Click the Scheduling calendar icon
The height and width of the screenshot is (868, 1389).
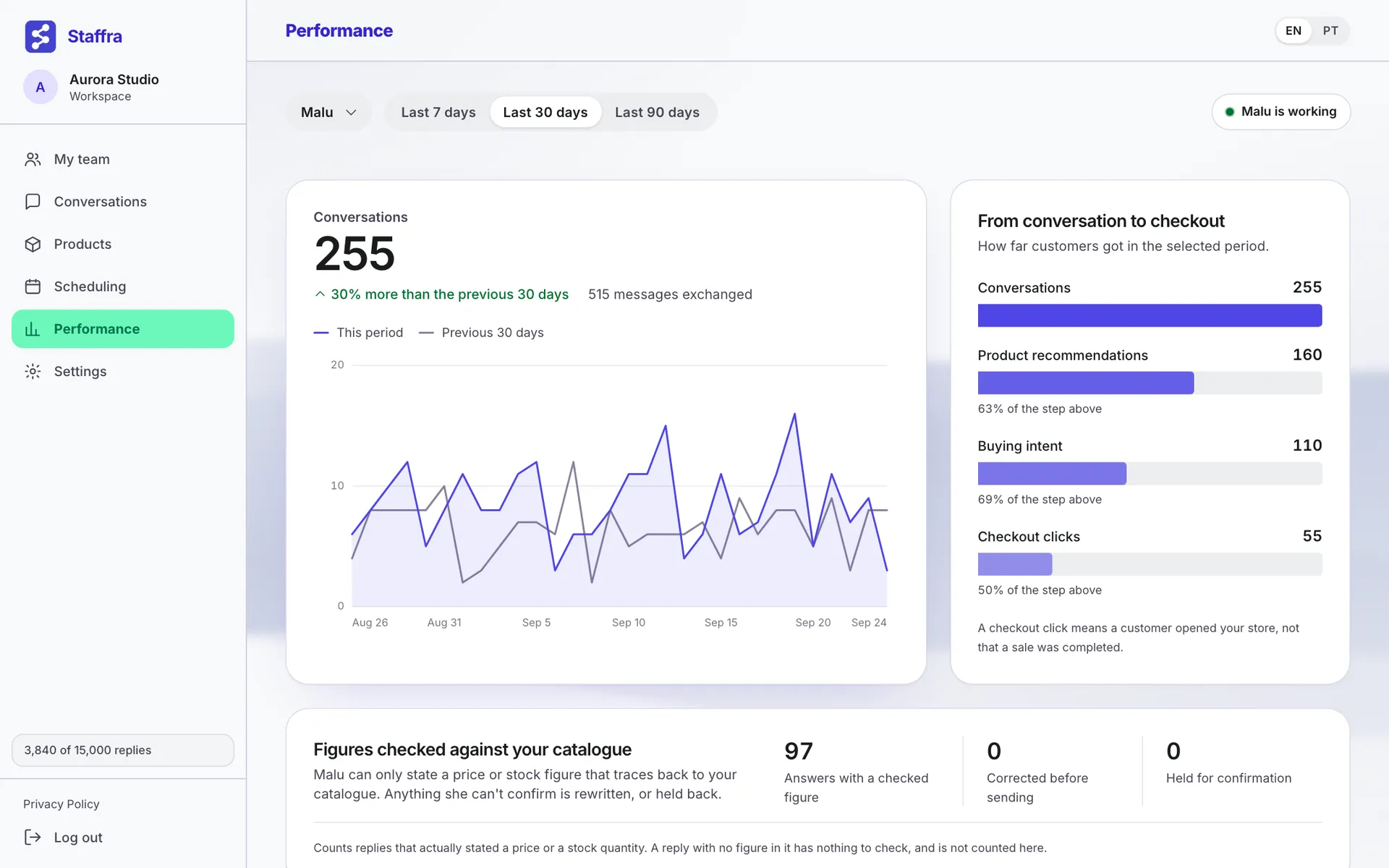coord(33,286)
